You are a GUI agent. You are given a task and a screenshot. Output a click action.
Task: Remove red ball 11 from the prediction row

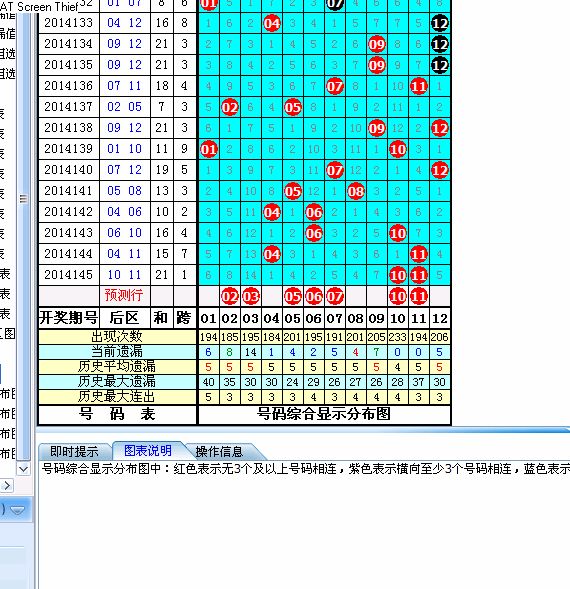[x=419, y=296]
